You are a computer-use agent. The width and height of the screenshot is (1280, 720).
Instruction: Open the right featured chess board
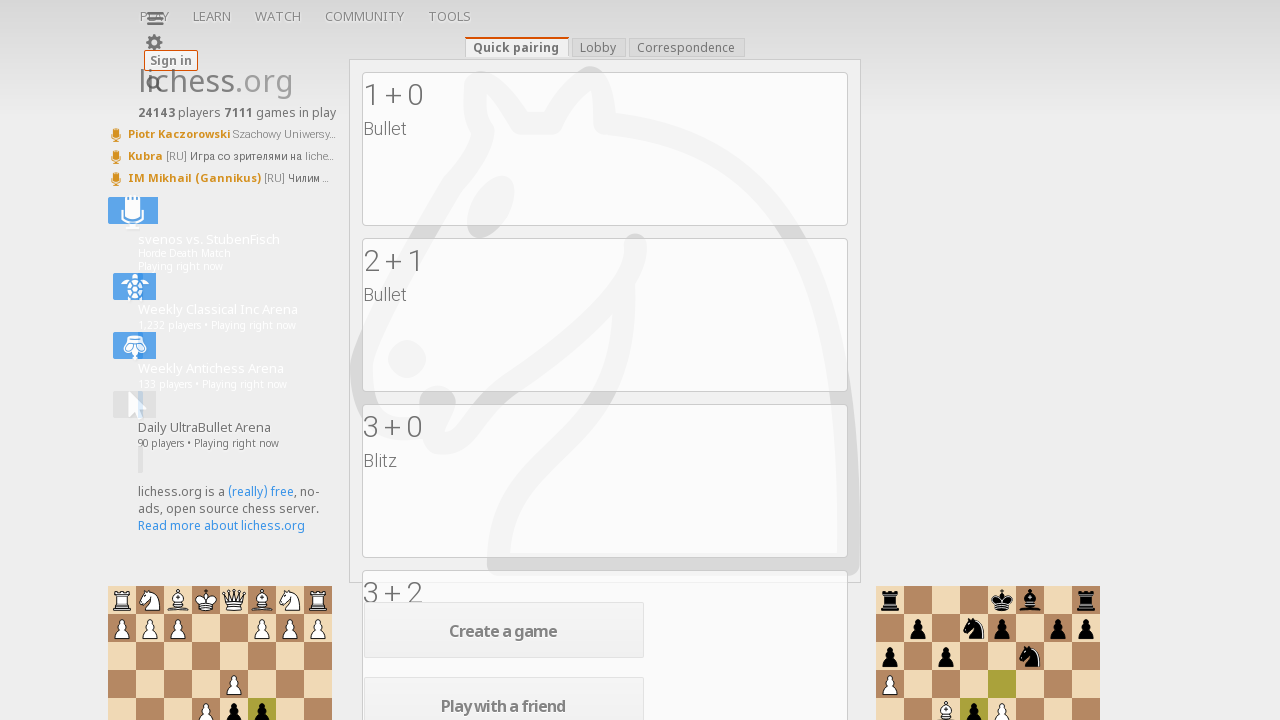(988, 653)
